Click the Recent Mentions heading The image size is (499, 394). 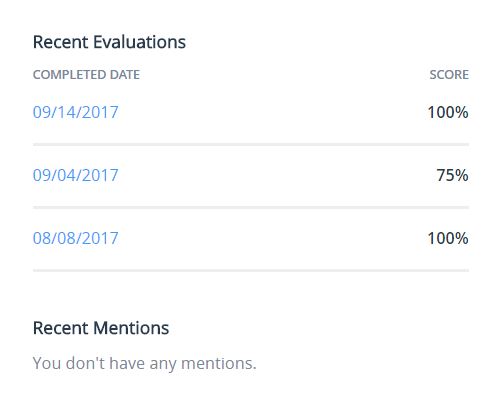click(x=101, y=328)
